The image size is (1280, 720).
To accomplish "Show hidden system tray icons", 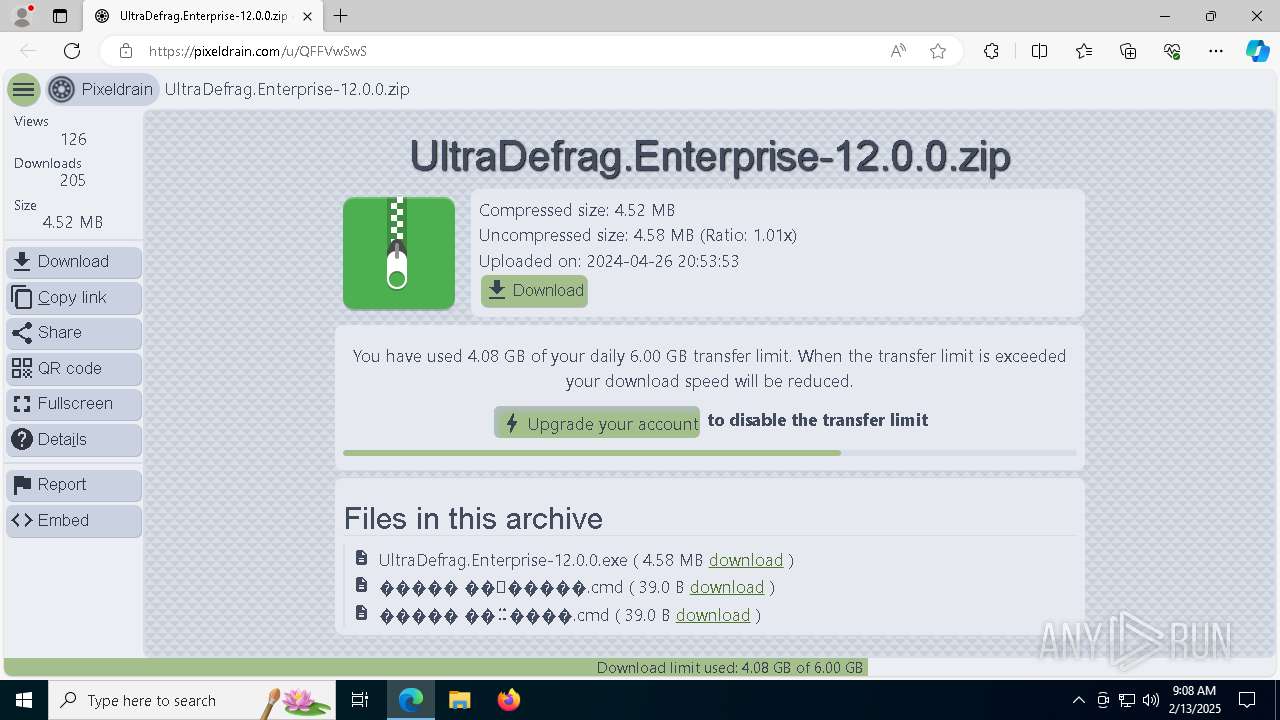I will pyautogui.click(x=1078, y=700).
